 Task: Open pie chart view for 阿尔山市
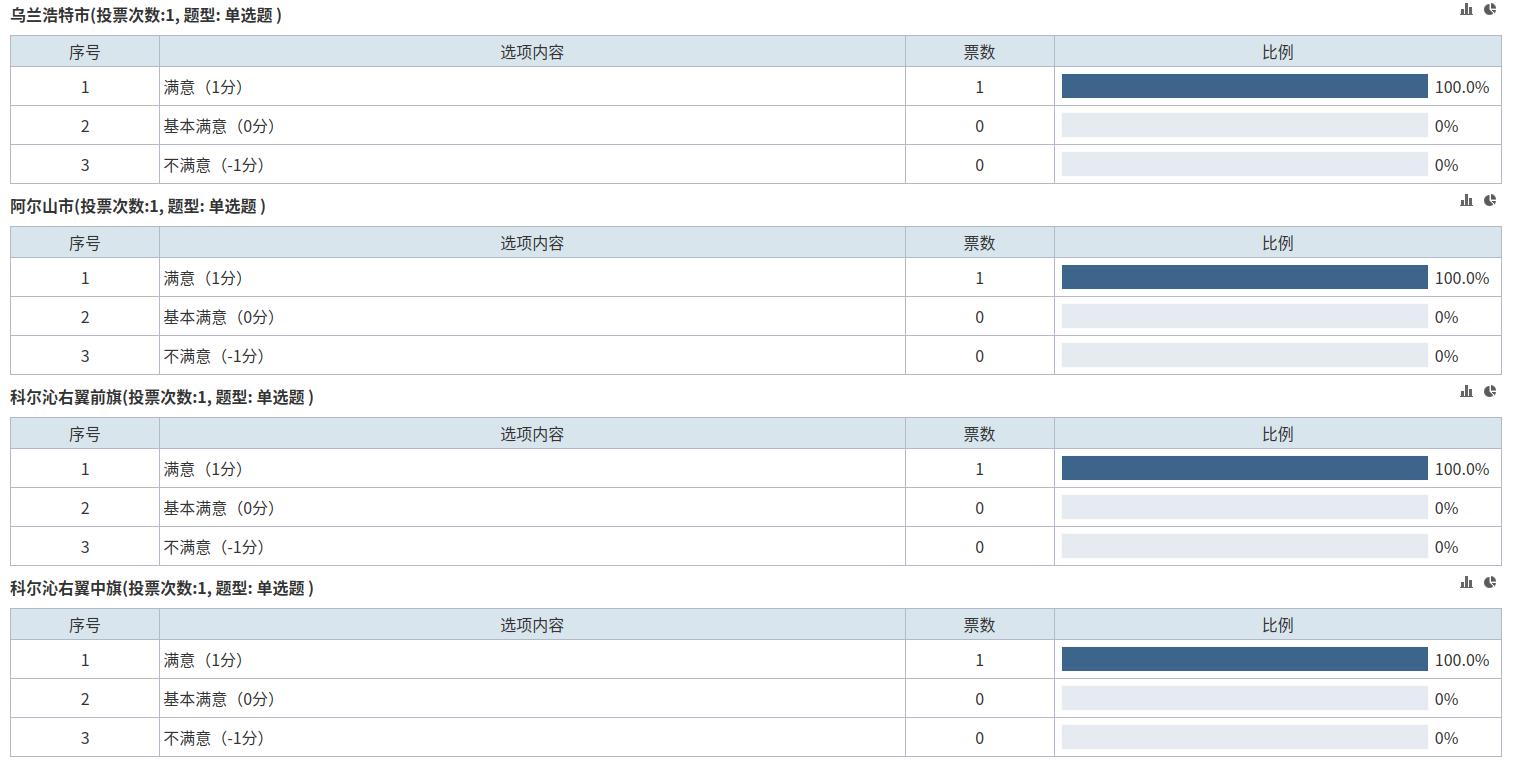(x=1490, y=200)
